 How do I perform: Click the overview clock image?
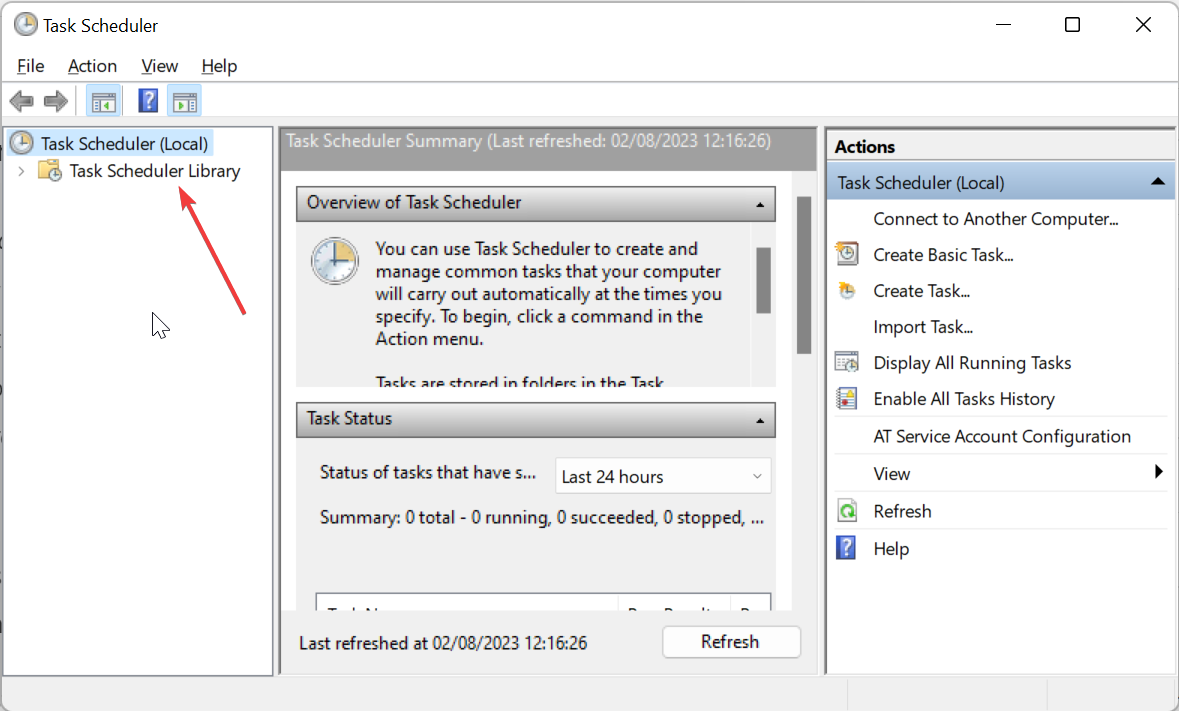(335, 261)
